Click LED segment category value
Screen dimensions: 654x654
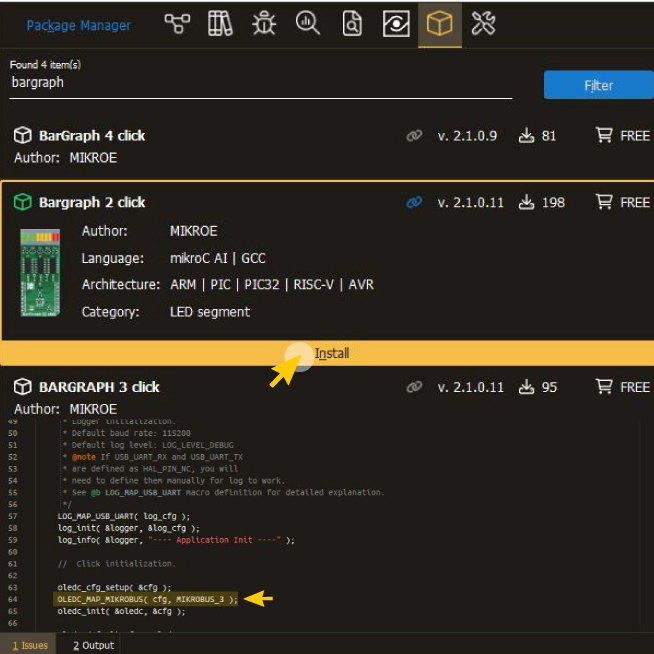click(210, 312)
